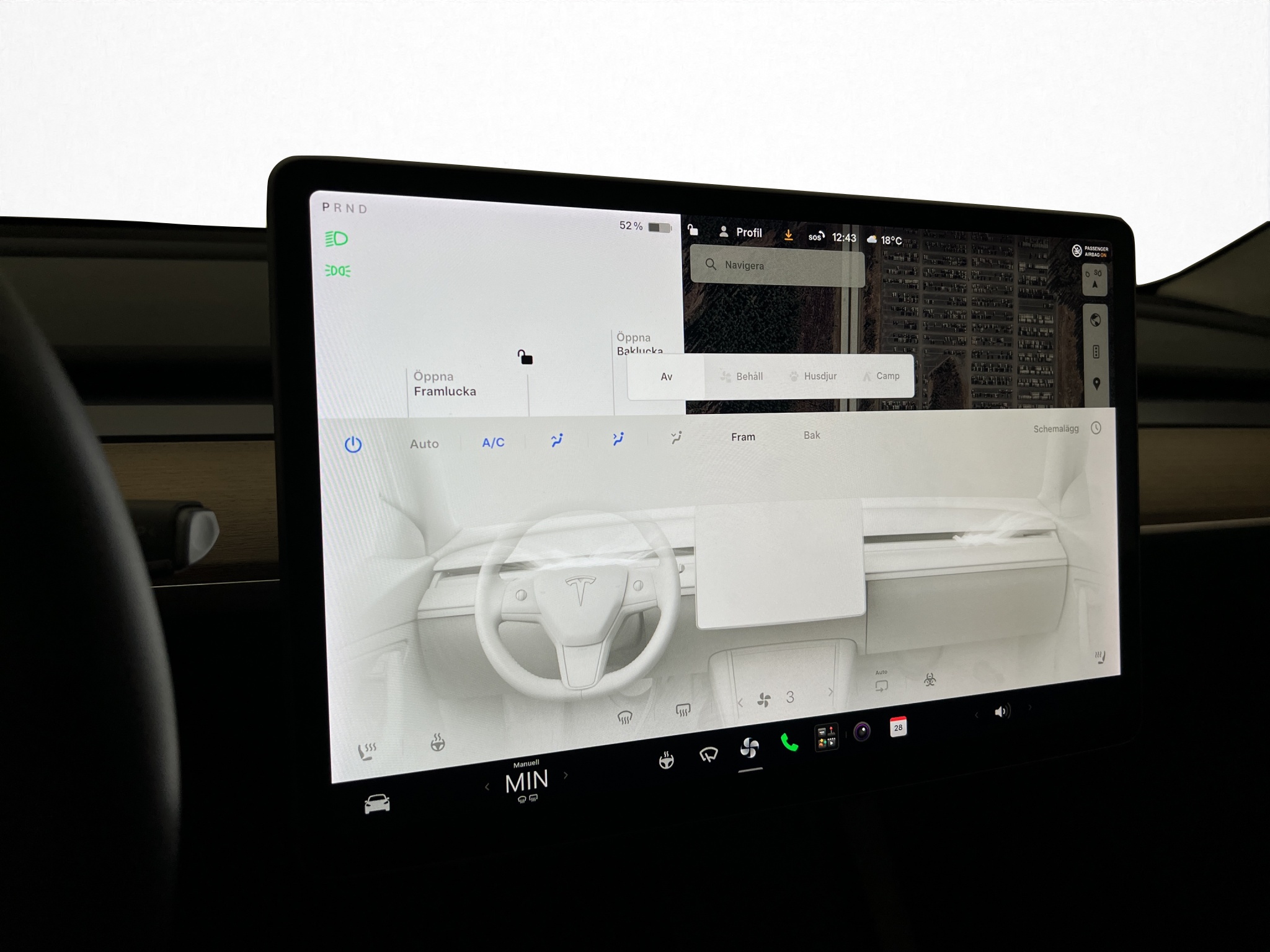The width and height of the screenshot is (1270, 952).
Task: Open the car controls icon
Action: (x=377, y=804)
